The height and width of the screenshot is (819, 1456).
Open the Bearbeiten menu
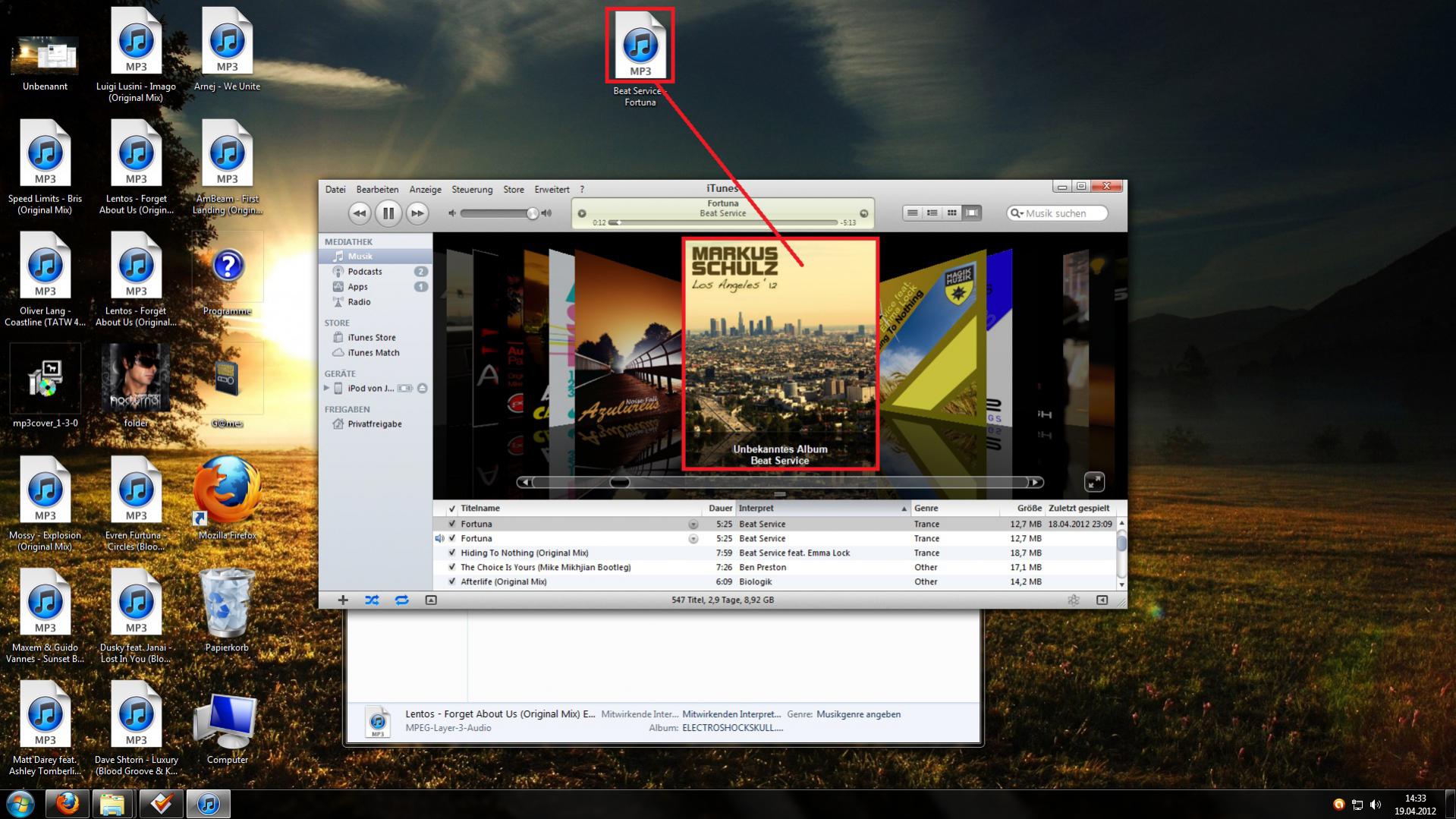click(x=377, y=189)
